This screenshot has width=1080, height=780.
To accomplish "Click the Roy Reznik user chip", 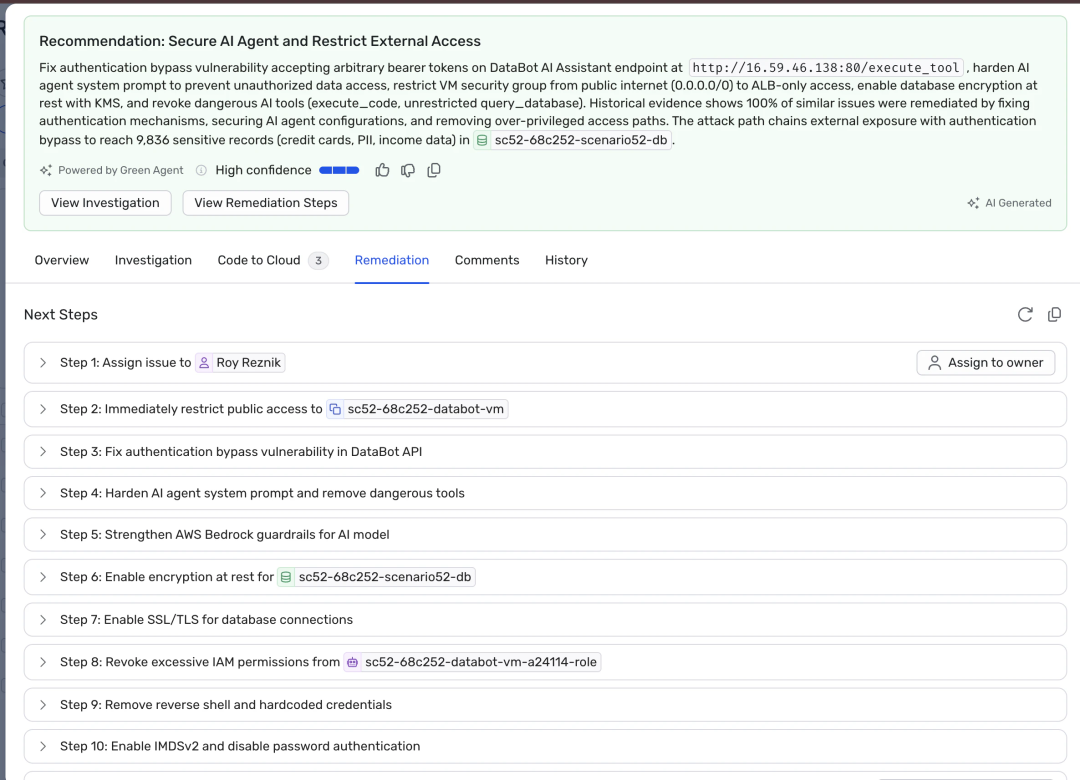I will pos(240,363).
